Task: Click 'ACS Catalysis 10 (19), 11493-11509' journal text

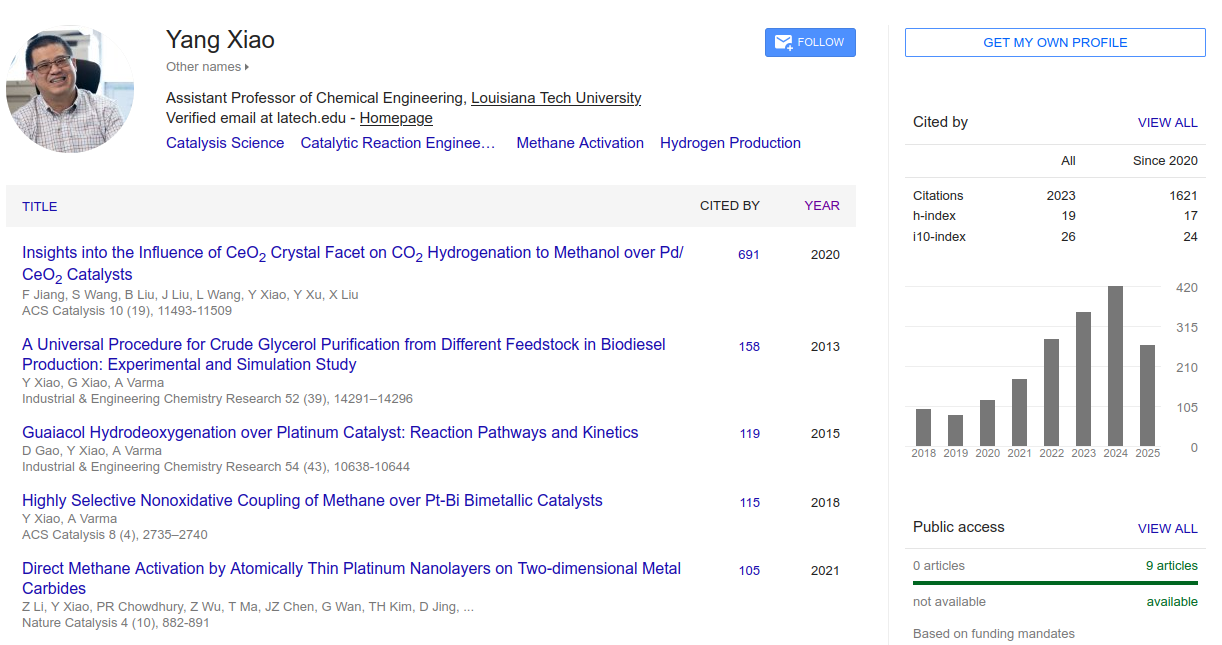Action: point(127,311)
